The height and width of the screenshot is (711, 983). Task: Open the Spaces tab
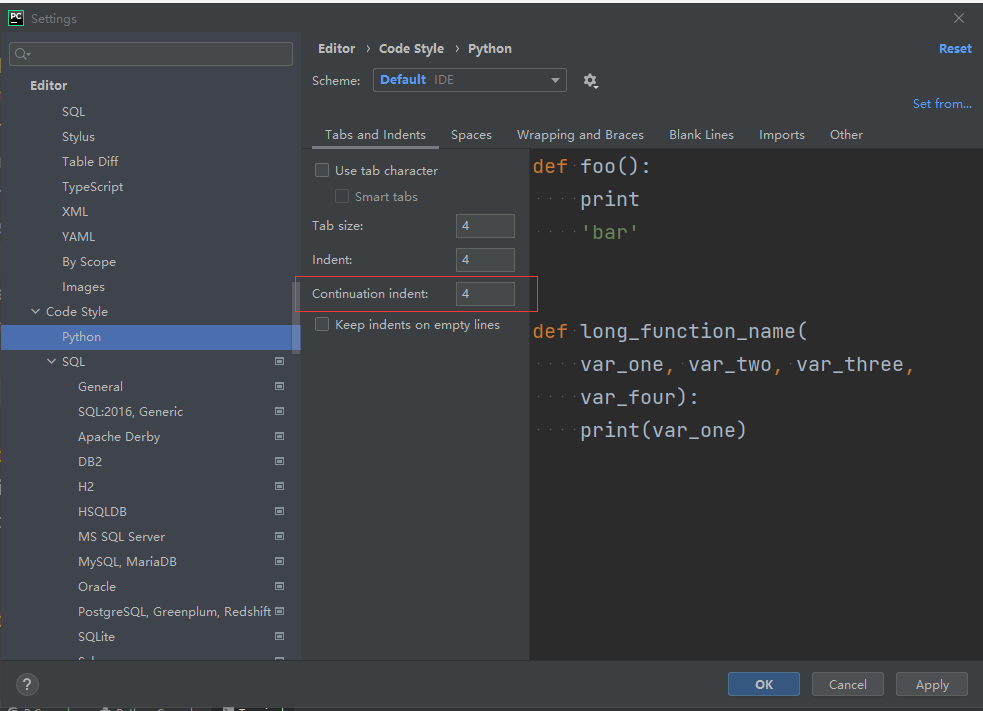(x=471, y=135)
